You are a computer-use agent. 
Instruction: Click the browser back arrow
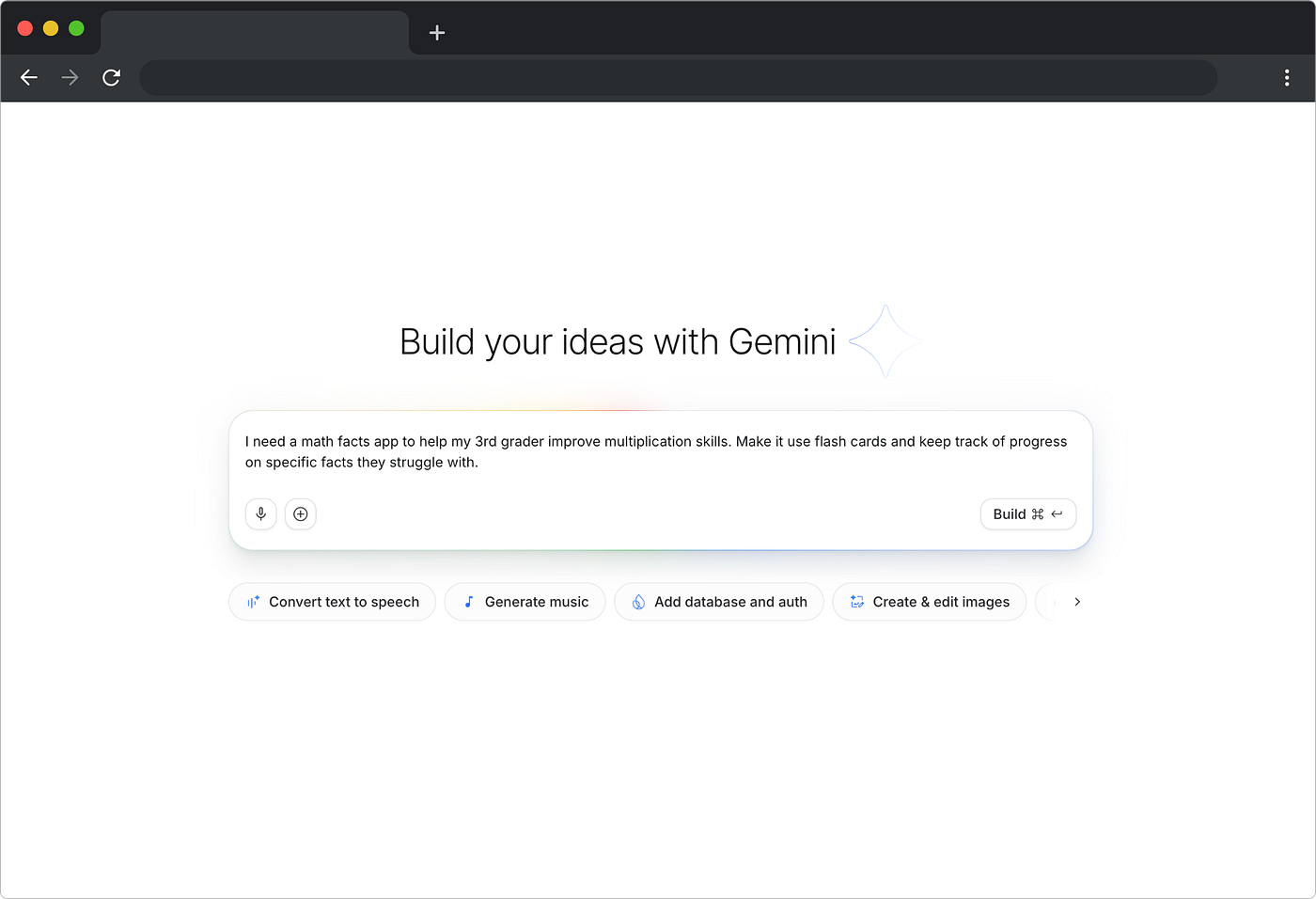tap(29, 78)
